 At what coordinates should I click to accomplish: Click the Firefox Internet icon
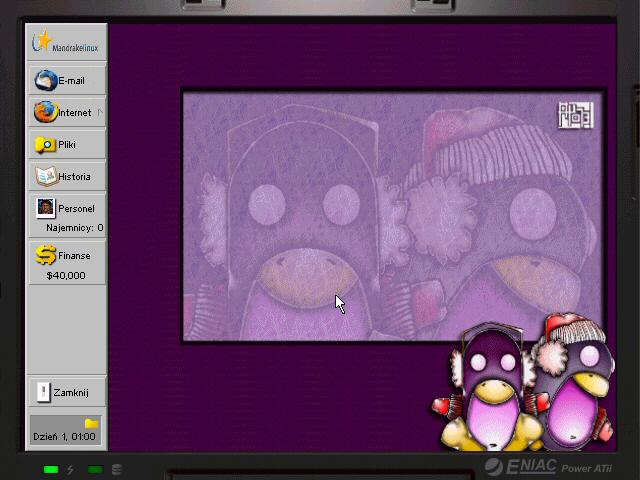click(45, 113)
